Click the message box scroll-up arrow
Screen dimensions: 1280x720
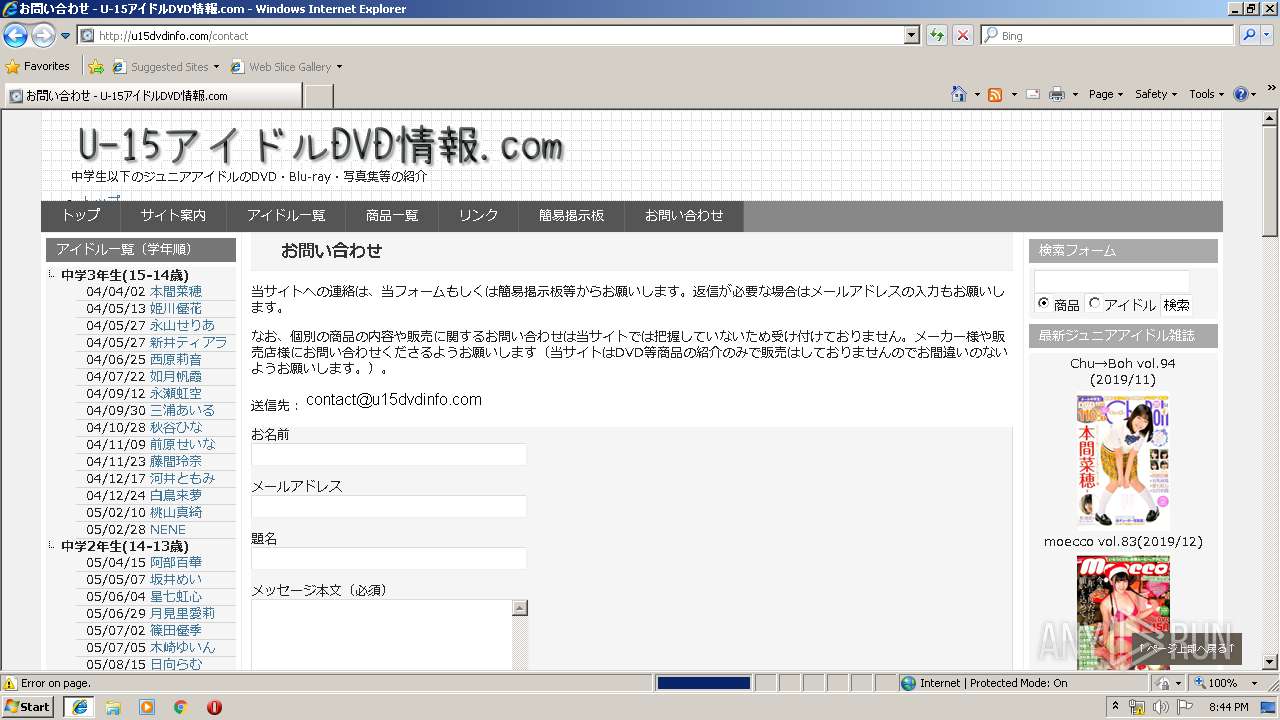coord(520,608)
